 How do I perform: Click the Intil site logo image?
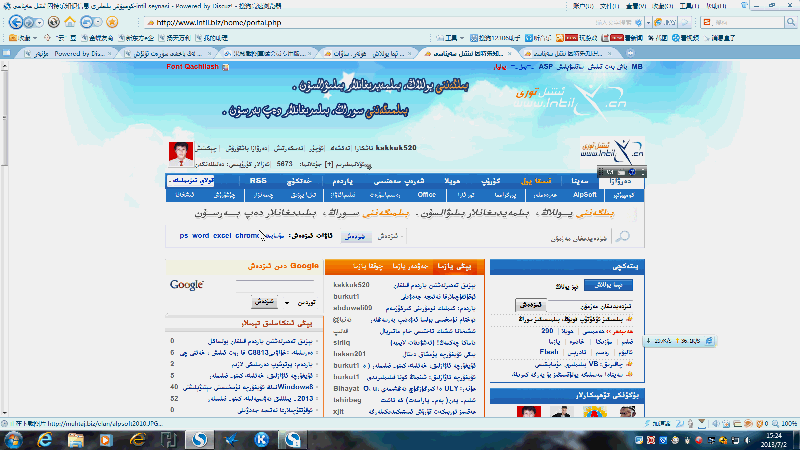pyautogui.click(x=612, y=151)
